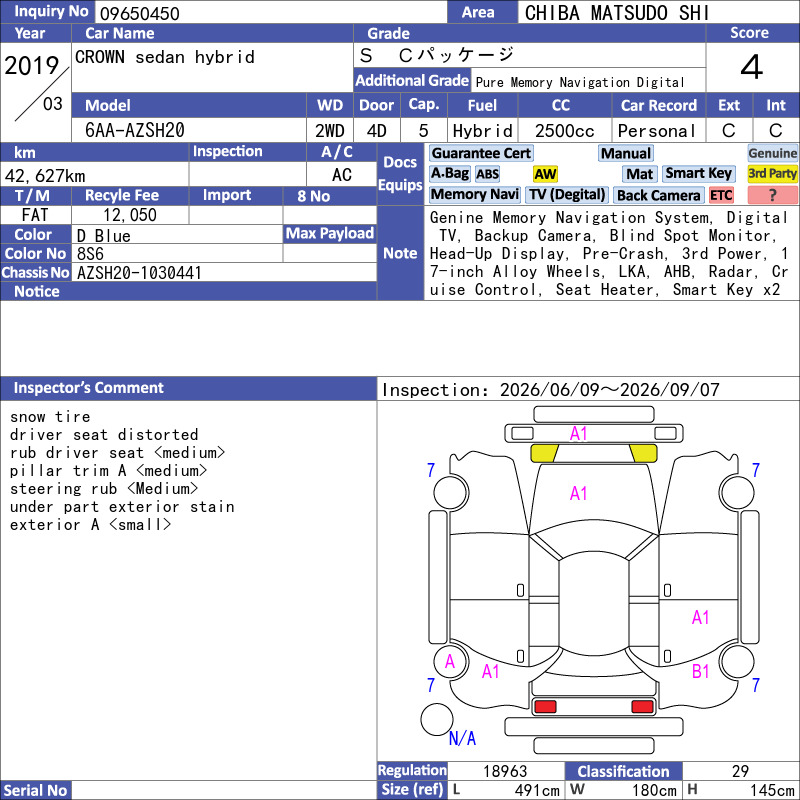This screenshot has height=800, width=800.
Task: Click the Inspection date range text
Action: point(551,390)
